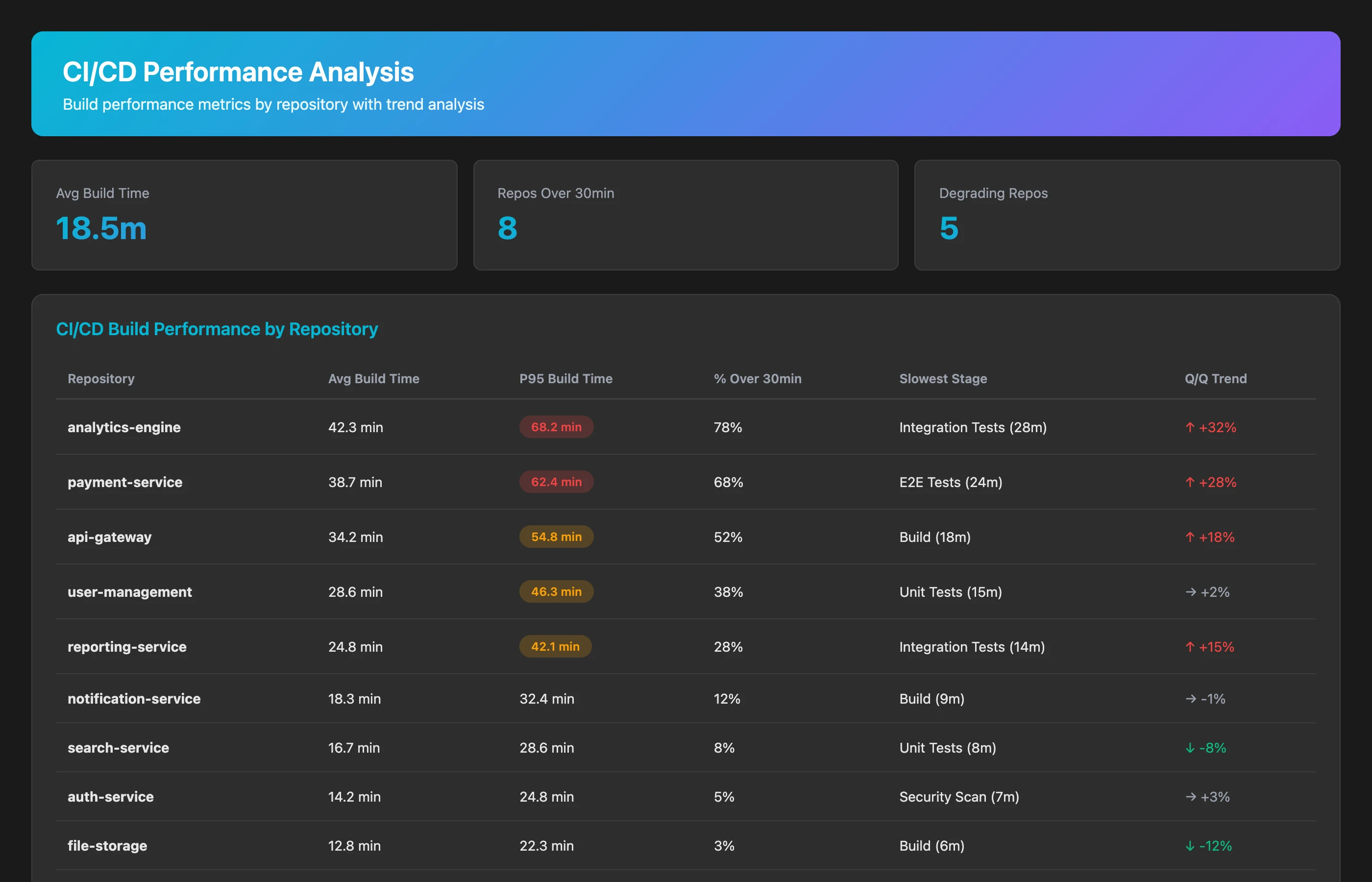Screen dimensions: 1372x882
Task: Click the 32.4 min P95 value
Action: [x=547, y=699]
